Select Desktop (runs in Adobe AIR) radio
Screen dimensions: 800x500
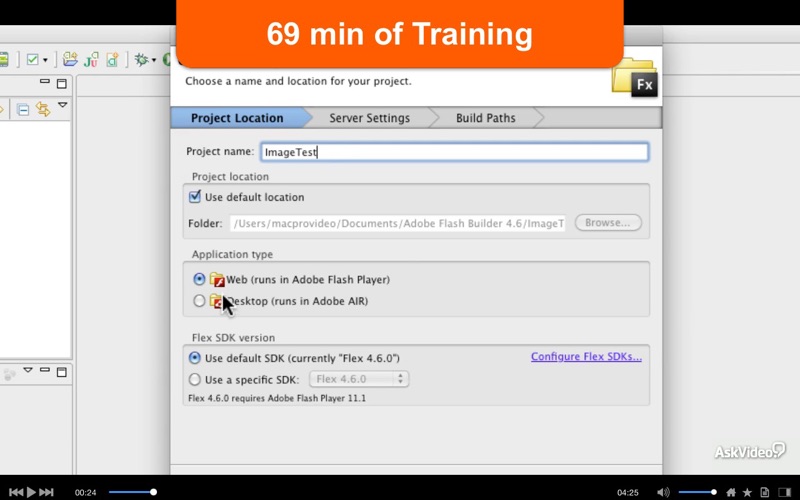[x=199, y=301]
